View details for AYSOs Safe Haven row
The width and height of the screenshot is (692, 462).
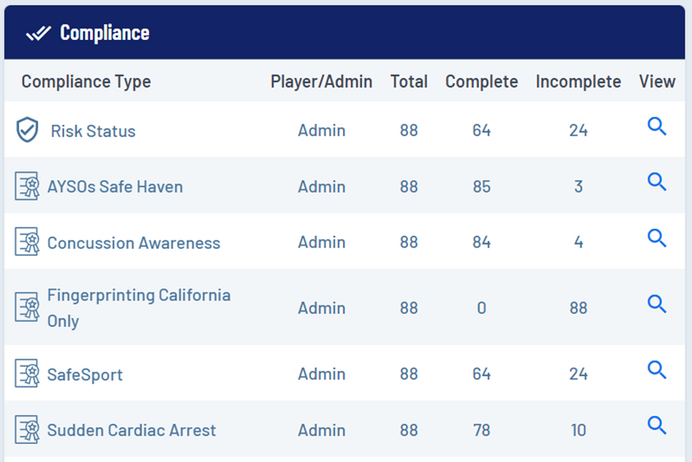tap(657, 182)
